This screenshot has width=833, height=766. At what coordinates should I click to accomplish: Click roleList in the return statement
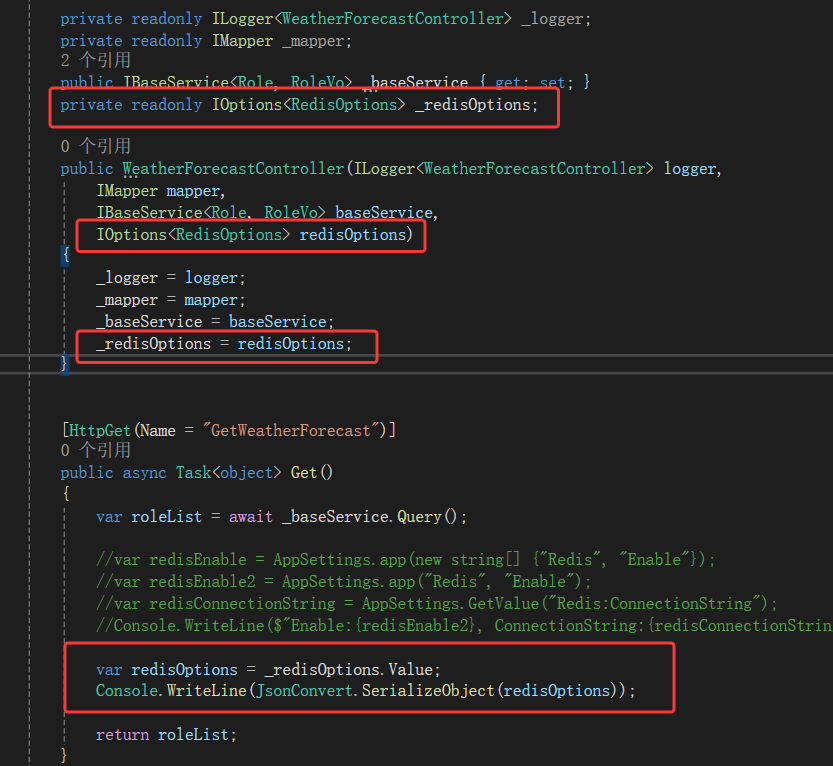click(193, 735)
